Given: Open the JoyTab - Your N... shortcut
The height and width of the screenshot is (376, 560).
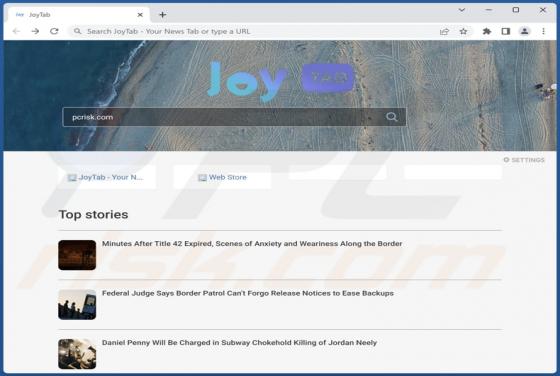Looking at the screenshot, I should tap(106, 177).
